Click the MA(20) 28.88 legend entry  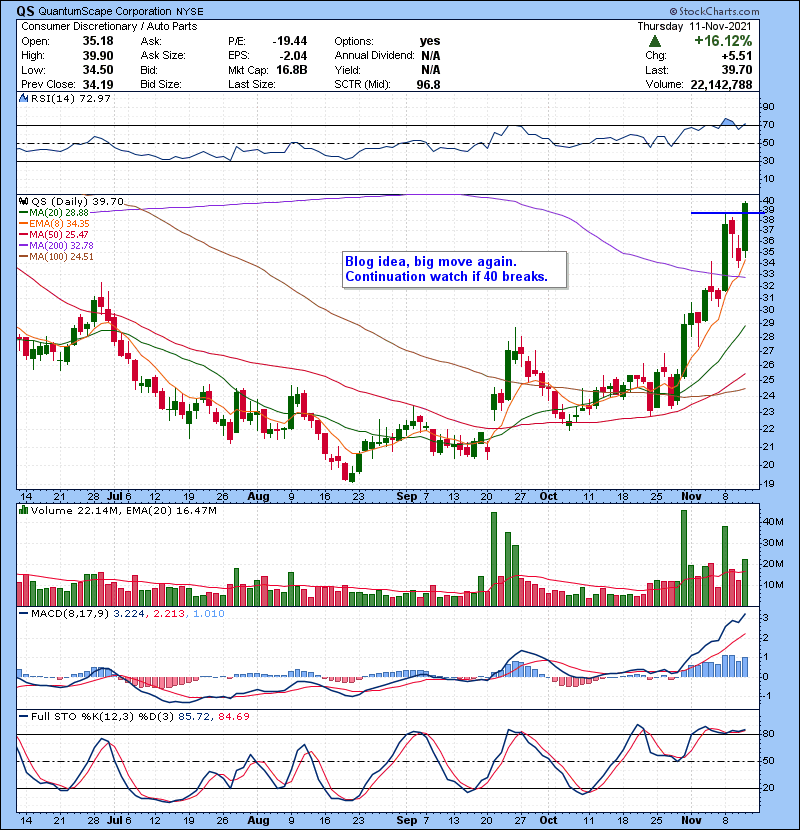pyautogui.click(x=55, y=213)
